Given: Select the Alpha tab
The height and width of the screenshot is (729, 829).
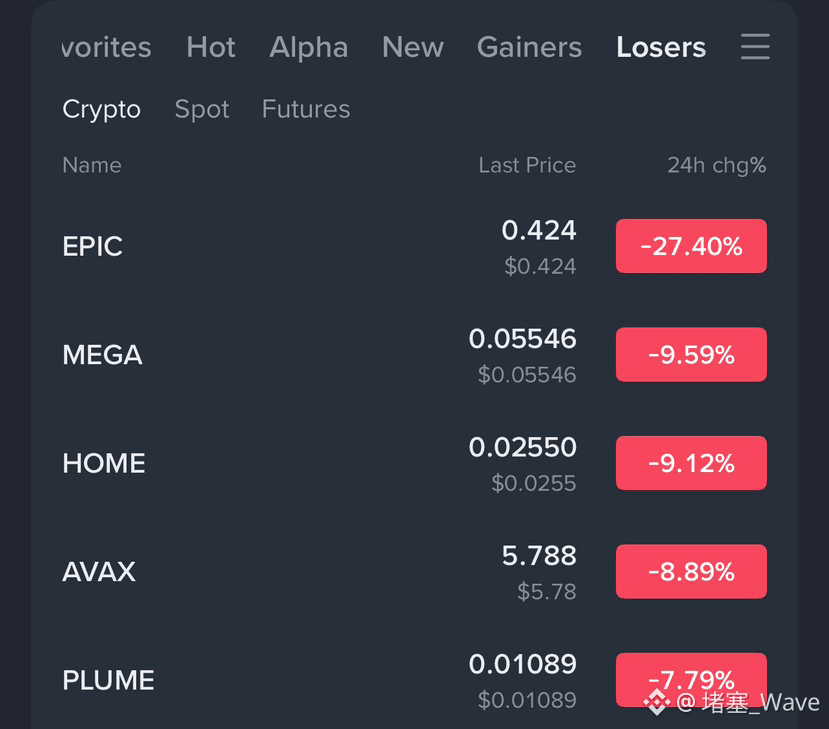Looking at the screenshot, I should (x=309, y=48).
